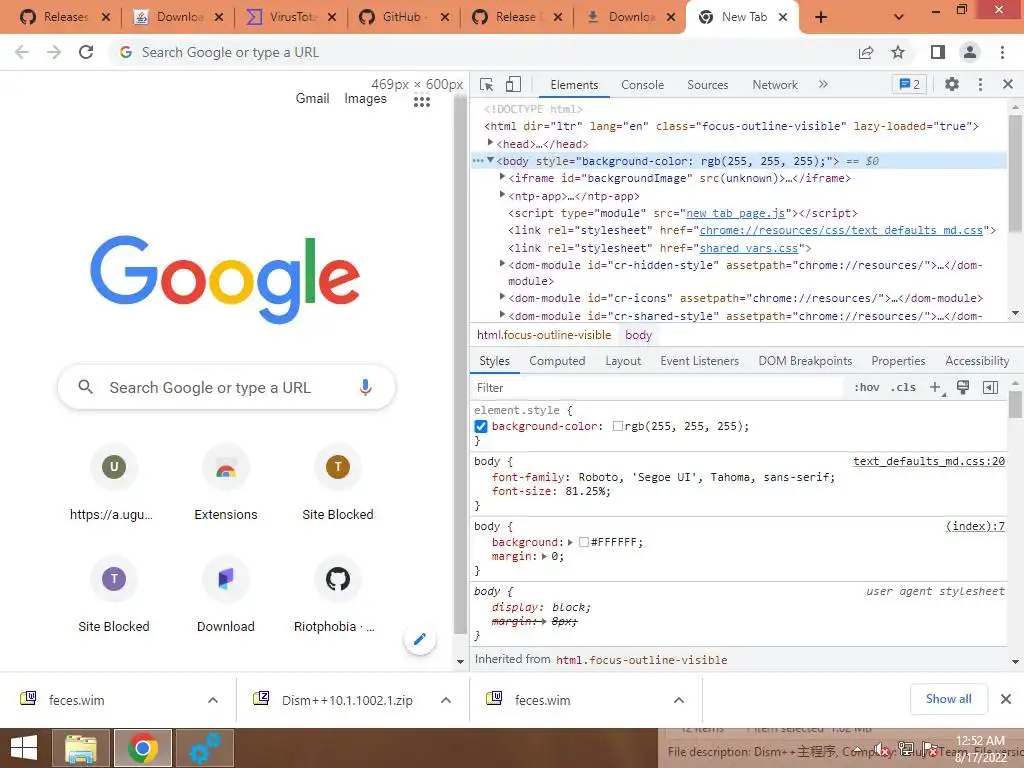Image resolution: width=1024 pixels, height=768 pixels.
Task: Toggle the computed styles sidebar icon
Action: point(990,387)
